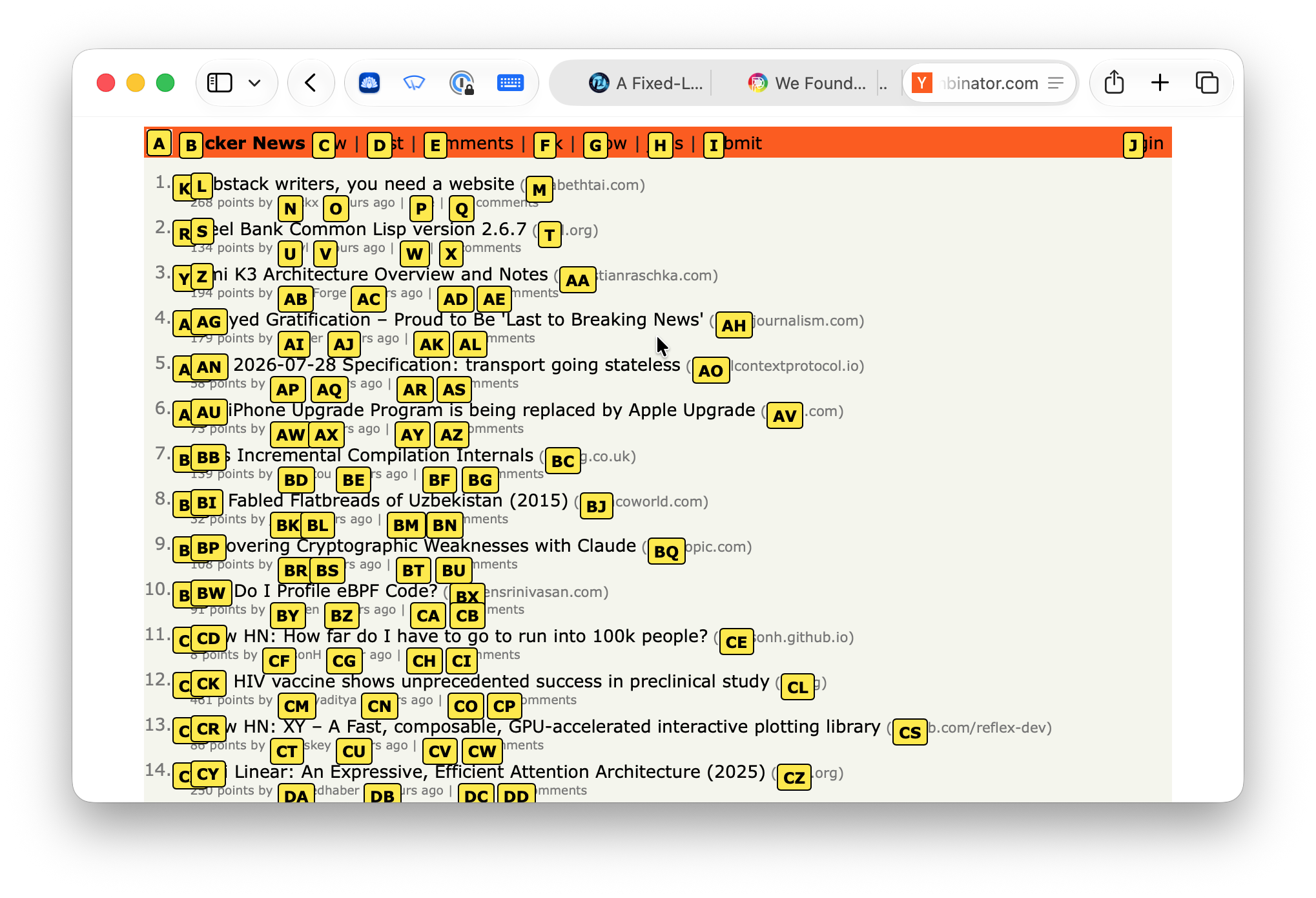Open 'How far do I have to go' story
Viewport: 1316px width, 898px height.
click(x=451, y=636)
